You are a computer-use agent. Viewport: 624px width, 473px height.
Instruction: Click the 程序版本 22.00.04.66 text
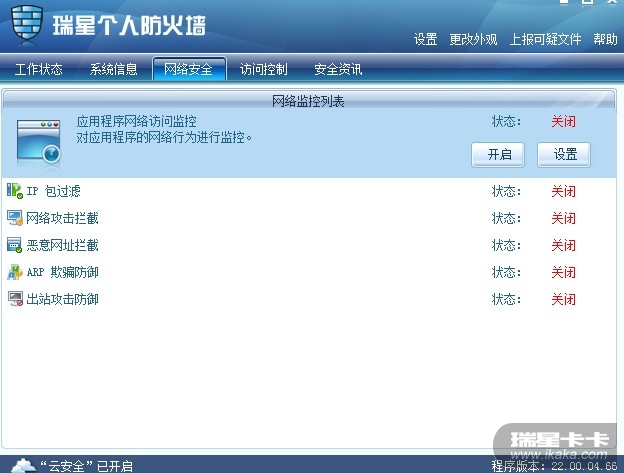tap(554, 466)
